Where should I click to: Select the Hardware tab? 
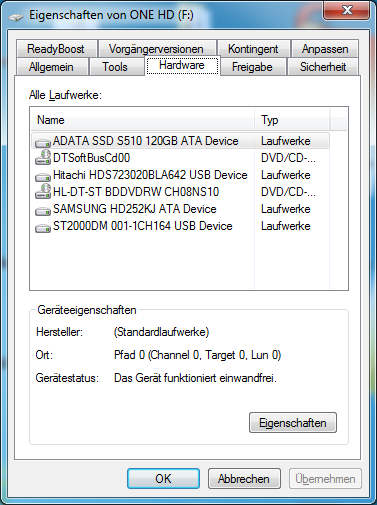coord(182,65)
